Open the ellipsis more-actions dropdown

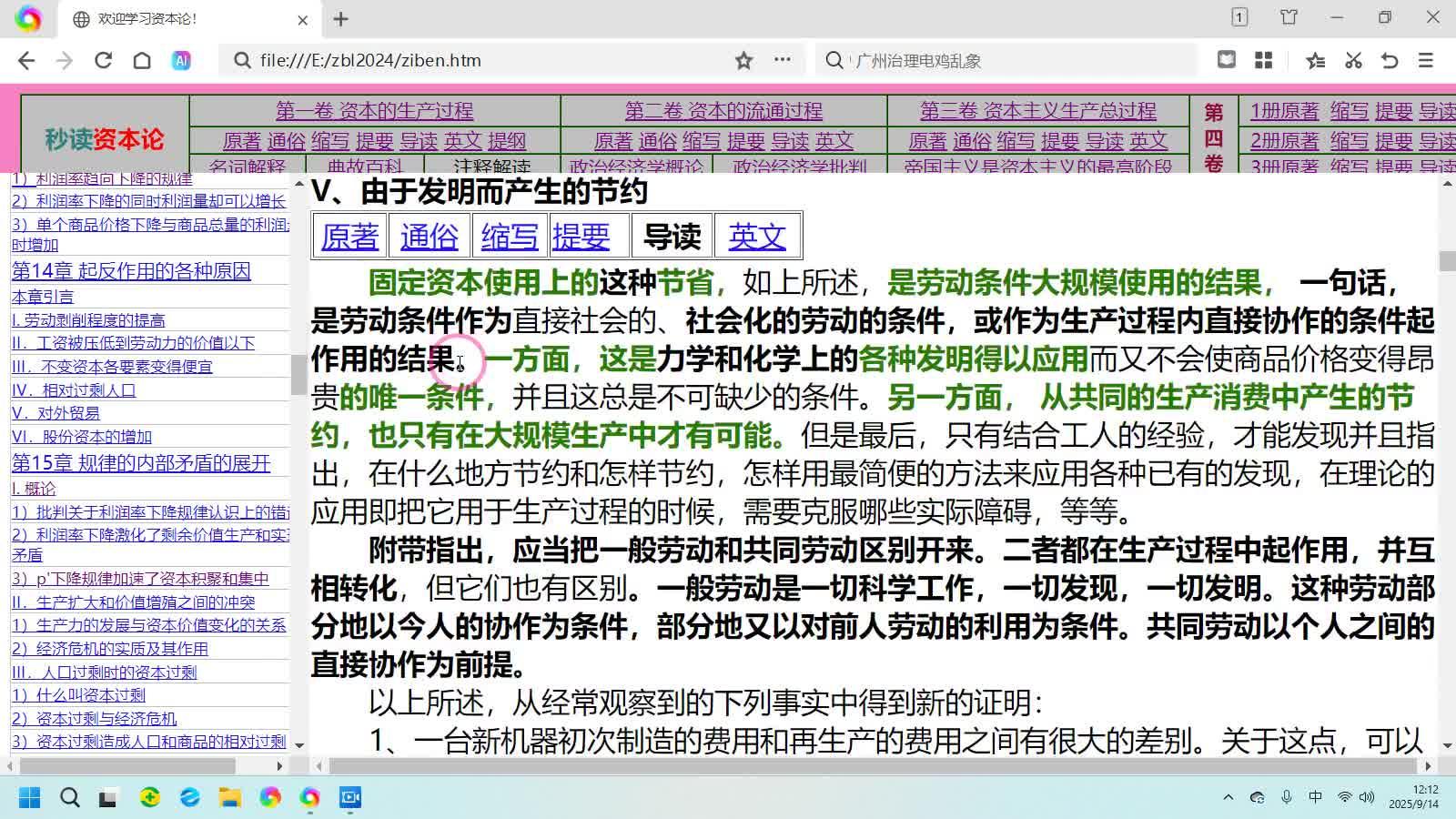(781, 59)
